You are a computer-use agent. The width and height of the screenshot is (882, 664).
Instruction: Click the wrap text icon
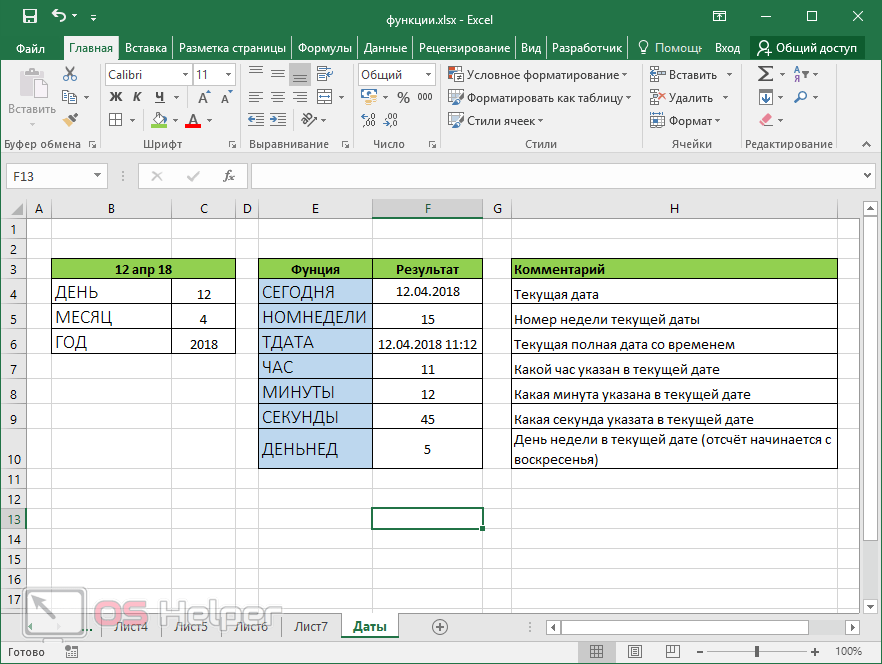[327, 74]
